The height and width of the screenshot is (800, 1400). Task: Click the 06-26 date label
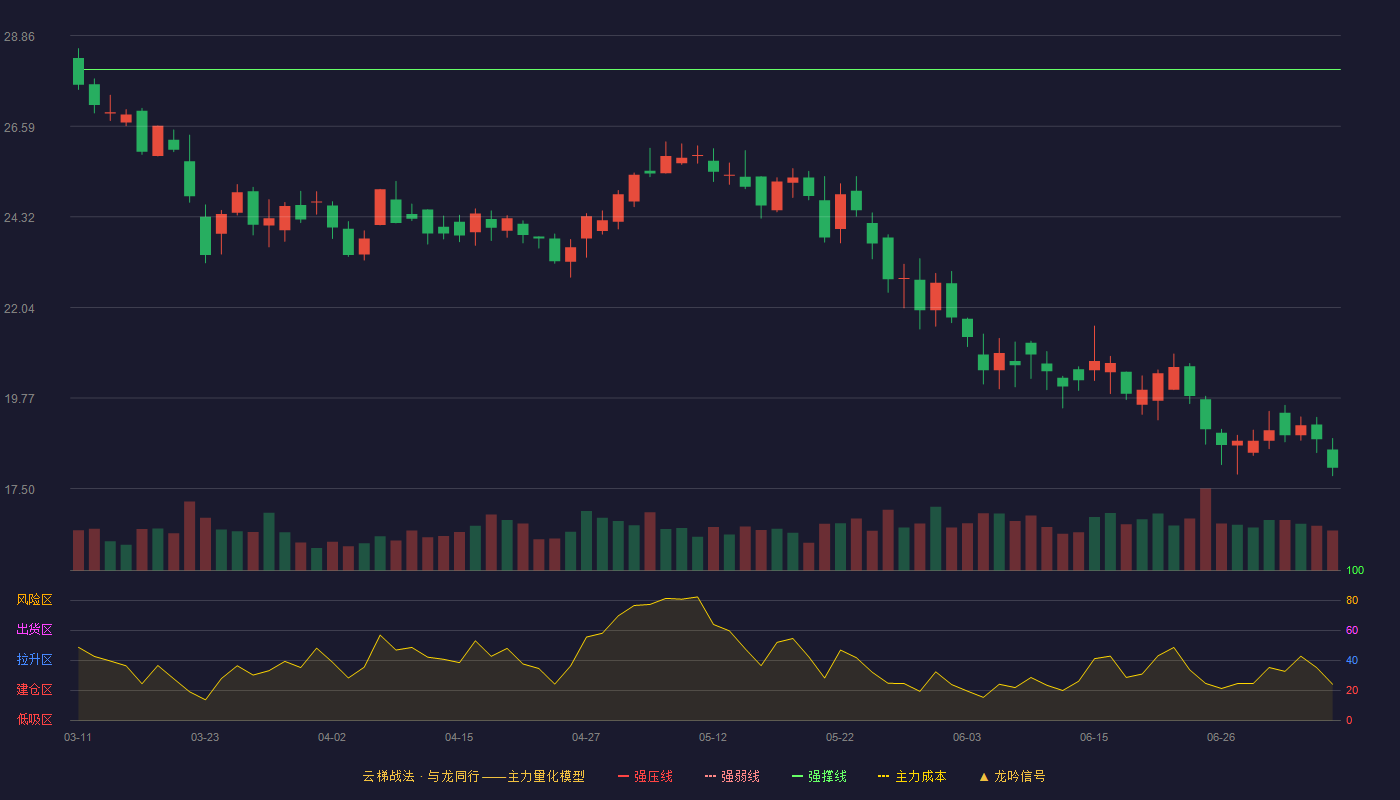click(1221, 737)
